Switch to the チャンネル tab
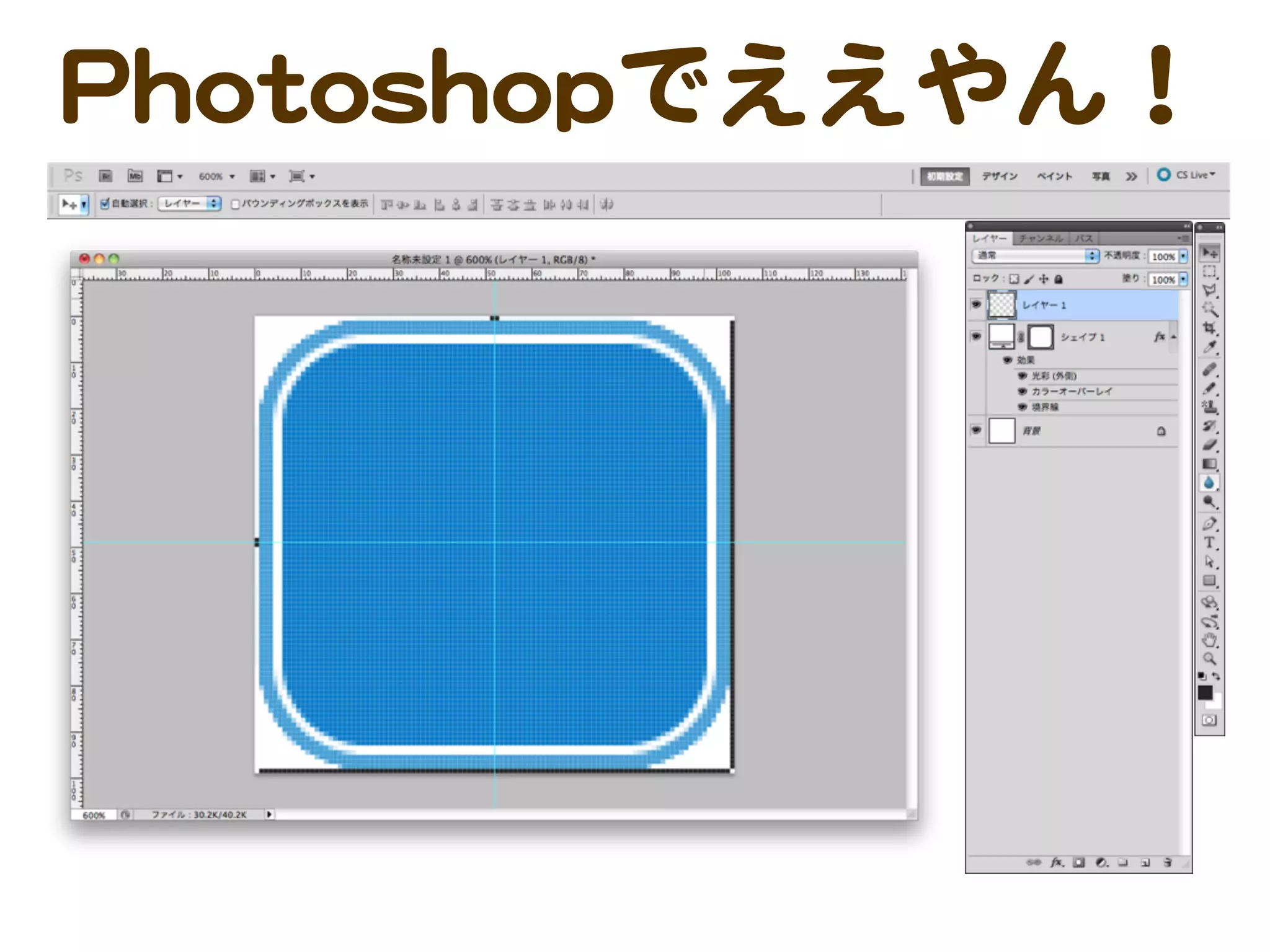The width and height of the screenshot is (1270, 952). [x=1041, y=239]
